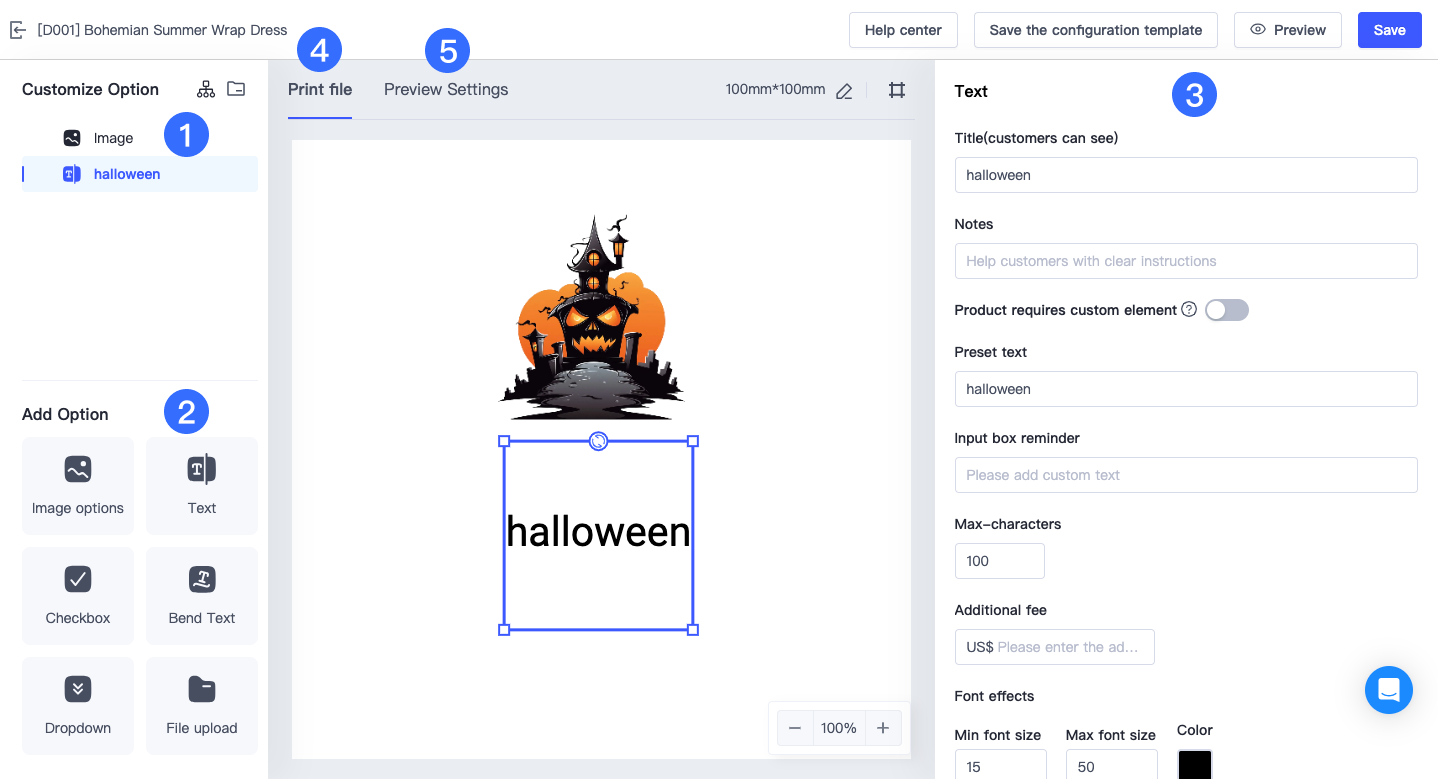Click the black font Color swatch
Image resolution: width=1438 pixels, height=779 pixels.
tap(1195, 764)
